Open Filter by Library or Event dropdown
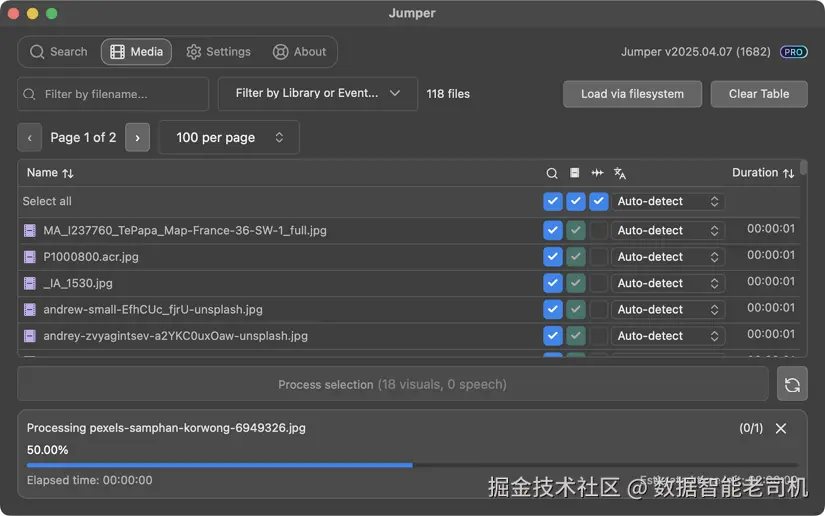The height and width of the screenshot is (516, 825). point(318,94)
